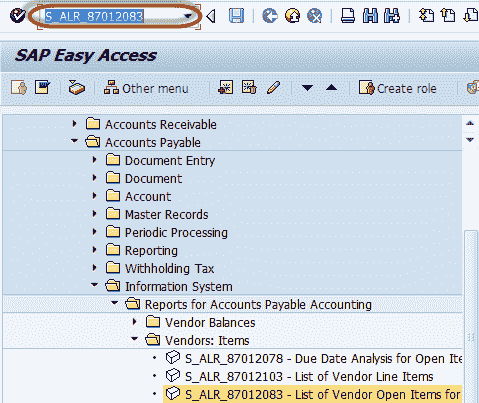Click the SAP Business Workplace icon
This screenshot has height=403, width=479.
point(76,88)
